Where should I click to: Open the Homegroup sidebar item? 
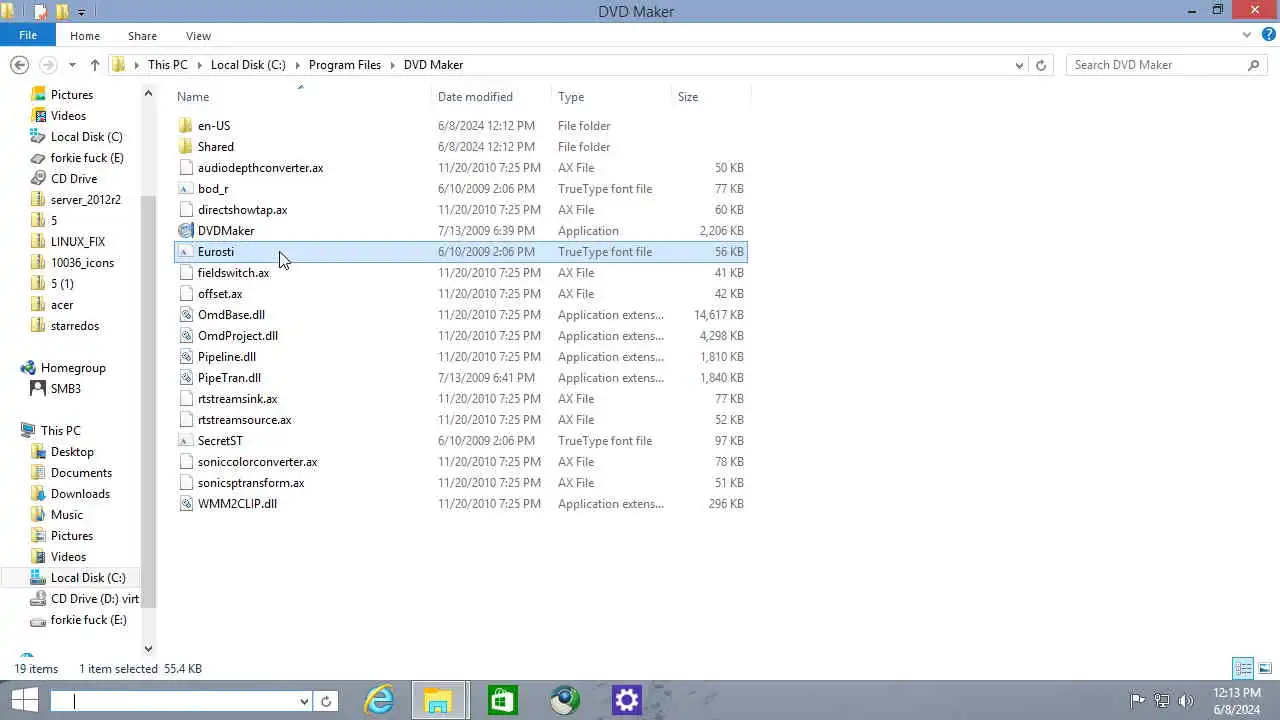[x=72, y=368]
